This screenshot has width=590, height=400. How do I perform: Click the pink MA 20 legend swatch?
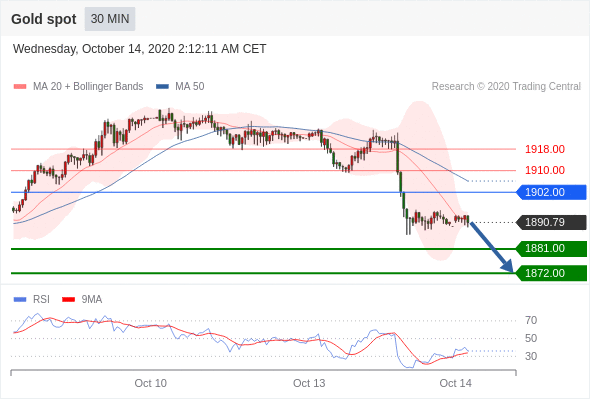(20, 87)
